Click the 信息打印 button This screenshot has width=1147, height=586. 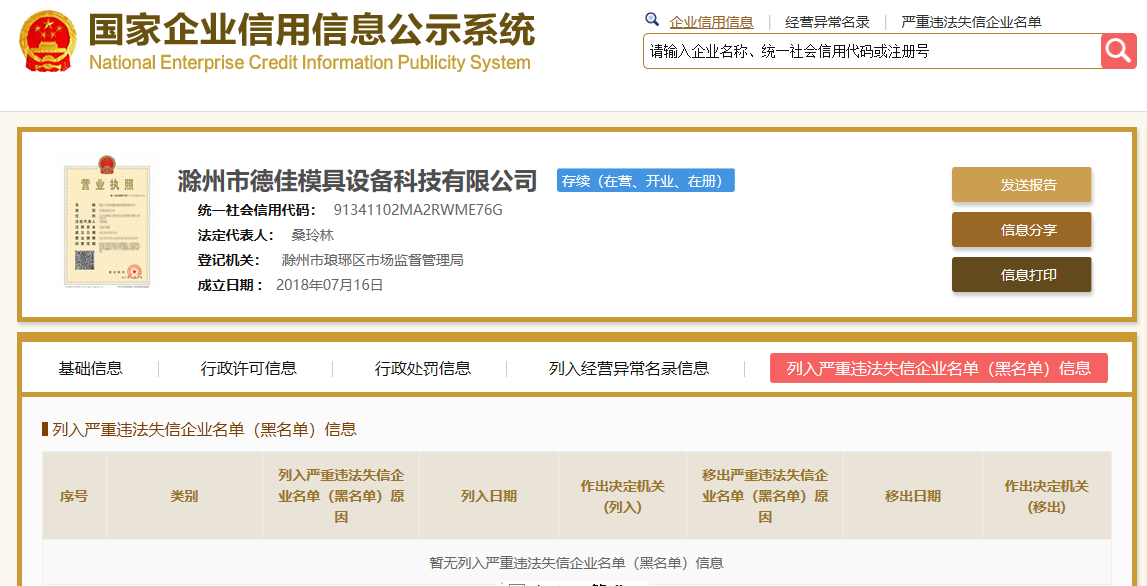click(x=1021, y=275)
